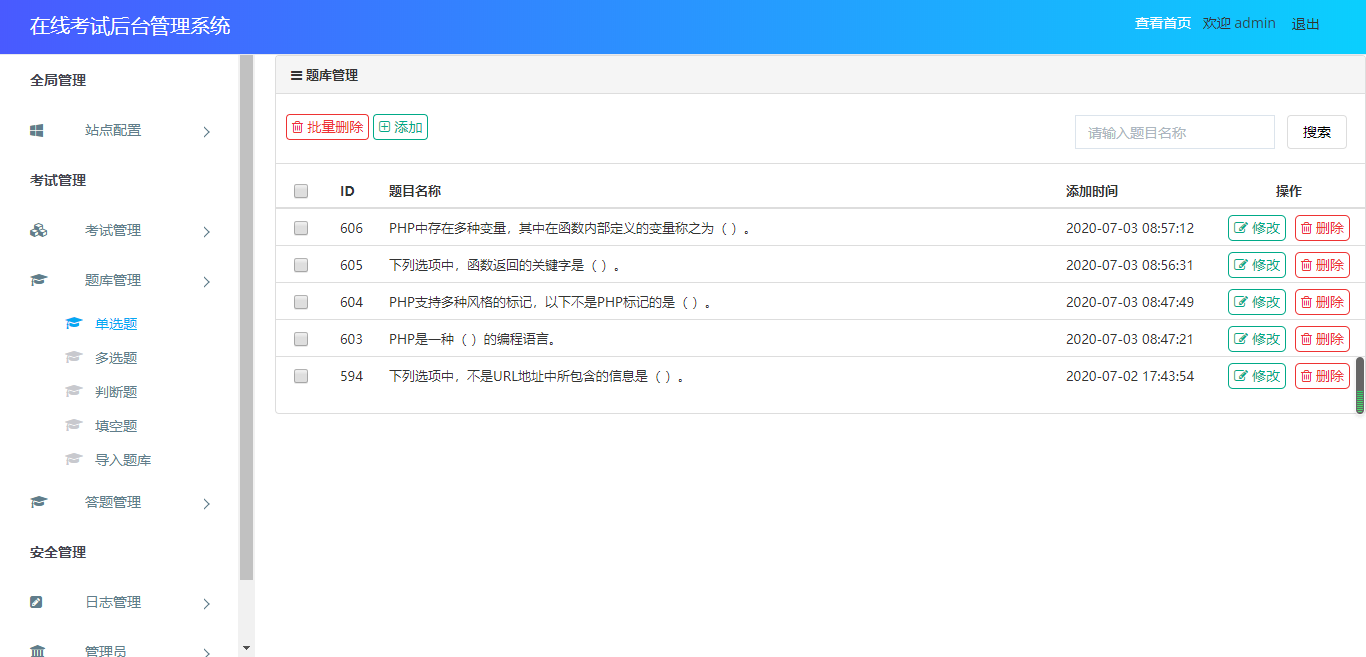Click the edit icon beside 日志管理
1366x657 pixels.
pos(37,602)
